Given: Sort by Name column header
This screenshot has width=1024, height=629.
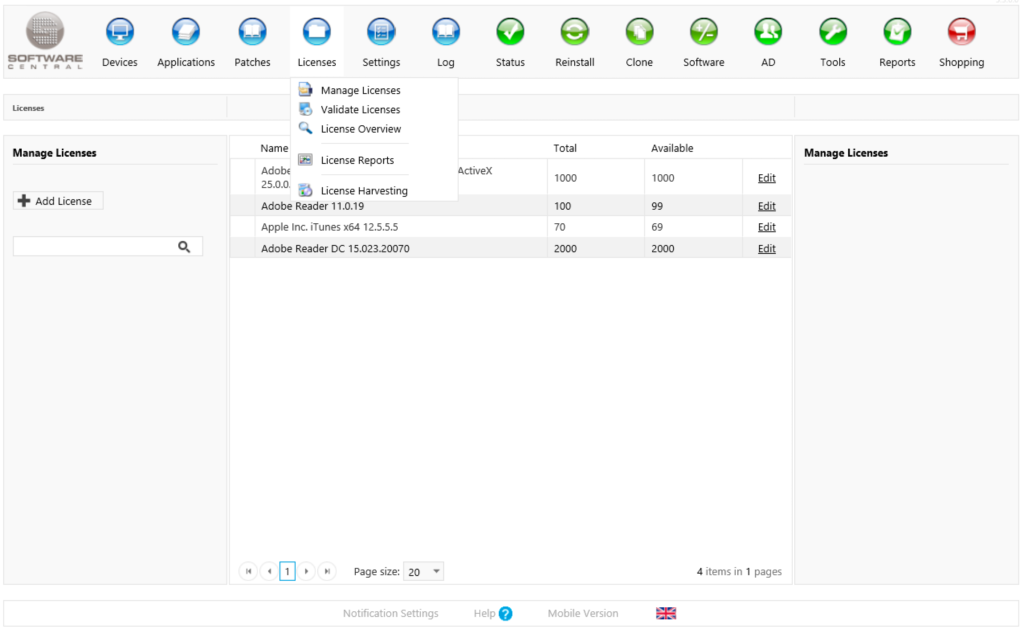Looking at the screenshot, I should coord(274,148).
